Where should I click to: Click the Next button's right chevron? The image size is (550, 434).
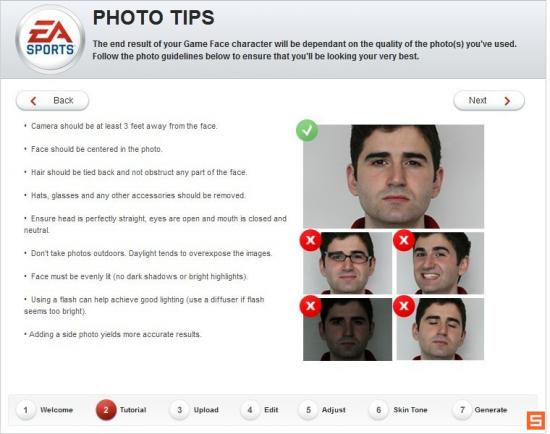(507, 101)
